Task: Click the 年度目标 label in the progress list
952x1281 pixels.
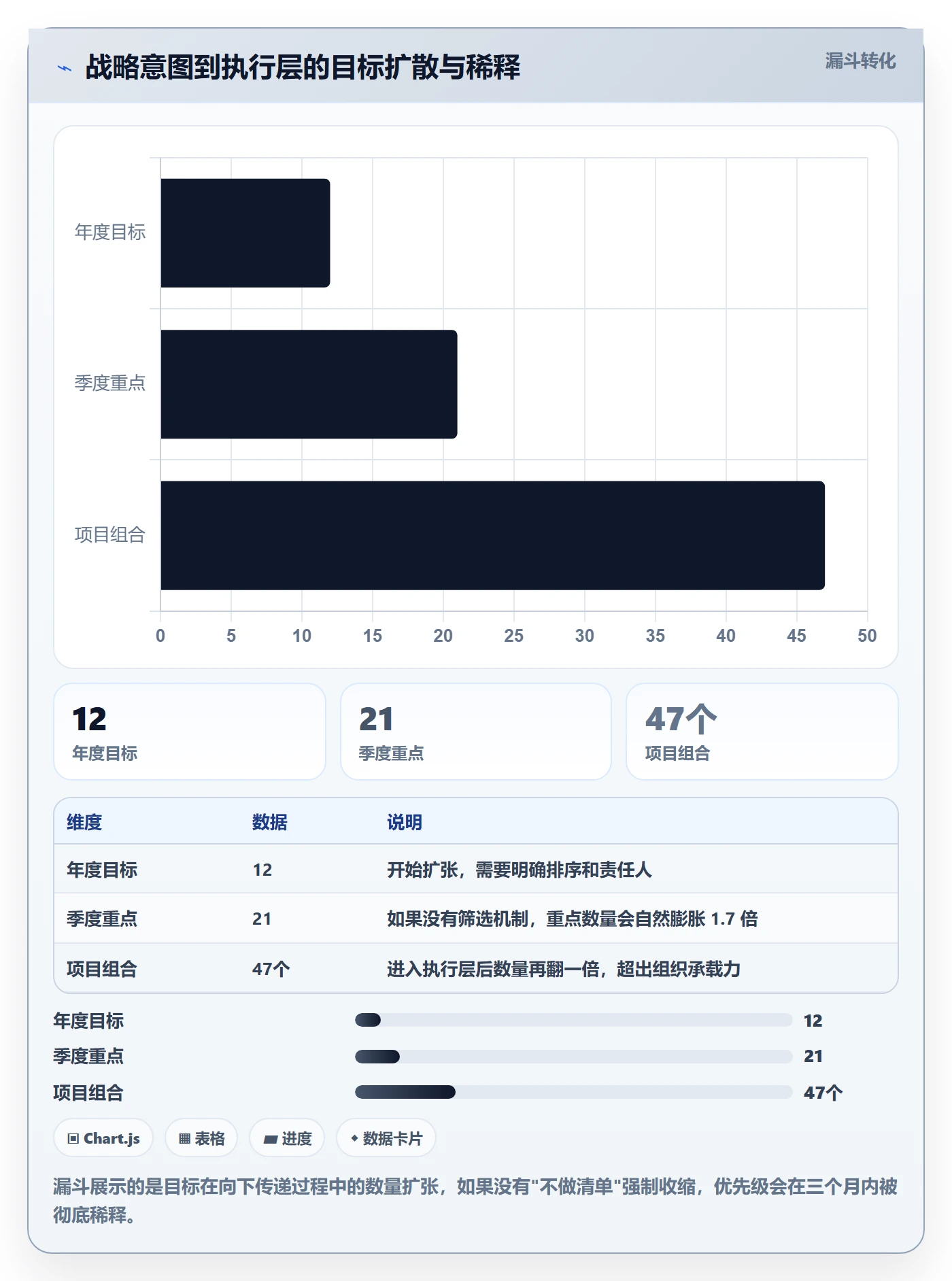Action: (x=88, y=1021)
